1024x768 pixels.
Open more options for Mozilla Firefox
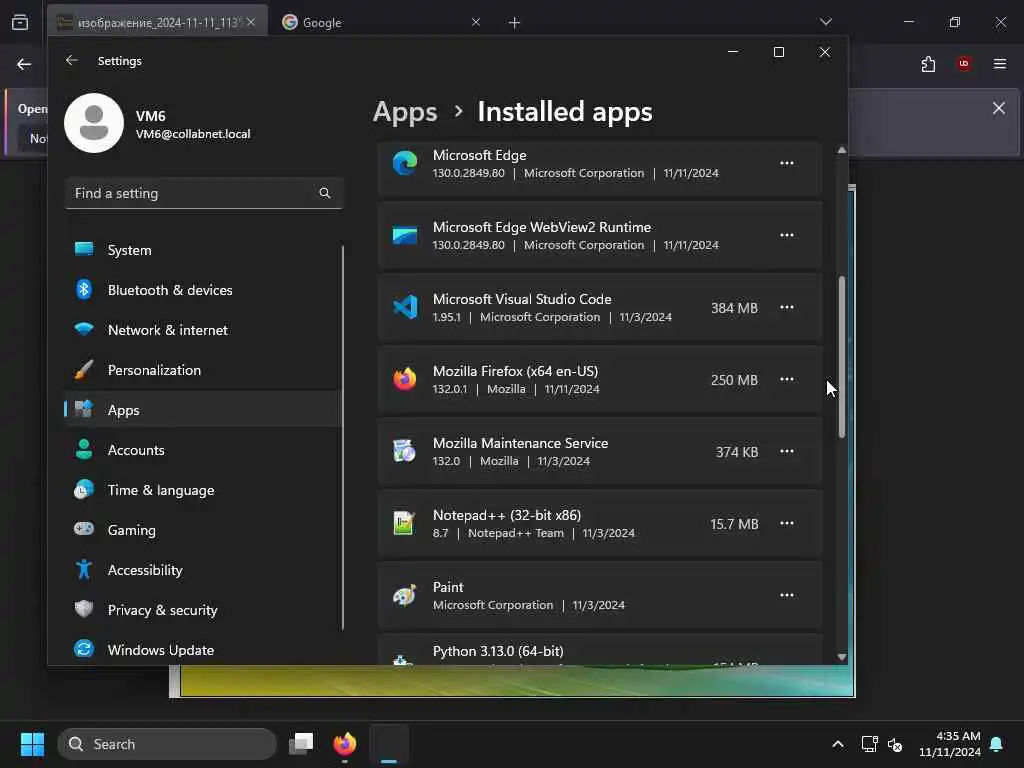787,379
